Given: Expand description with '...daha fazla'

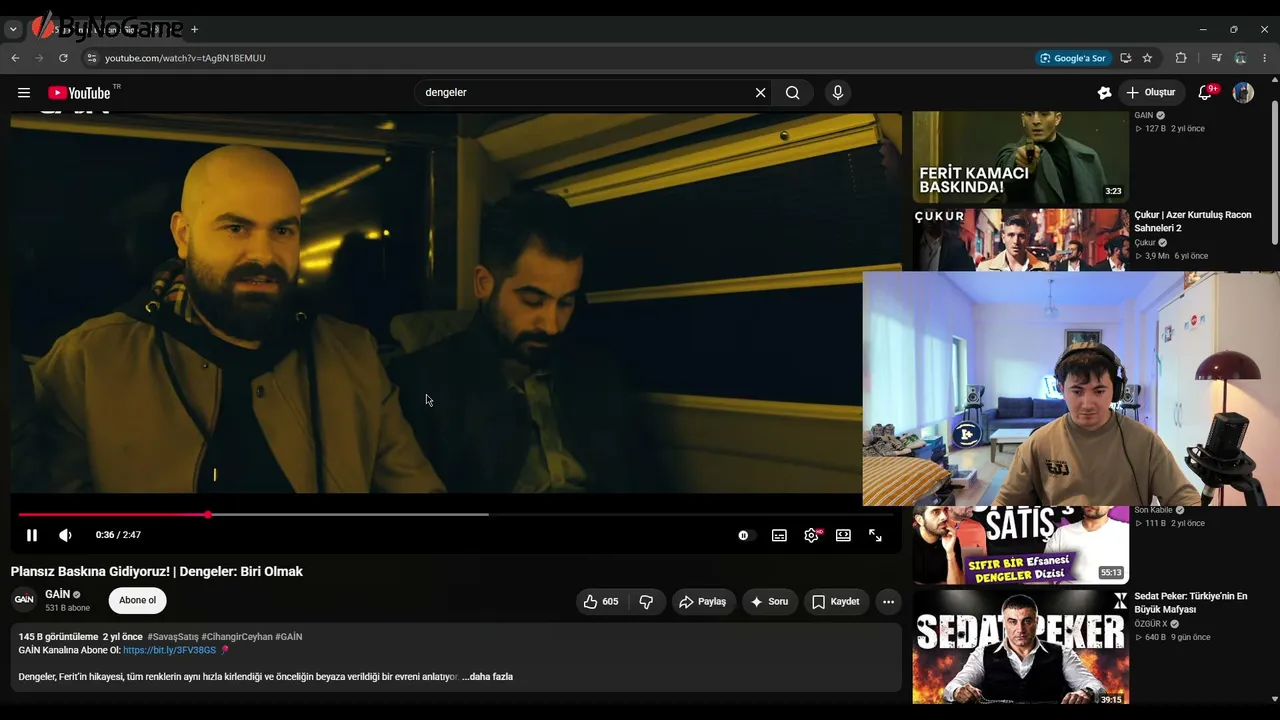Looking at the screenshot, I should tap(488, 677).
